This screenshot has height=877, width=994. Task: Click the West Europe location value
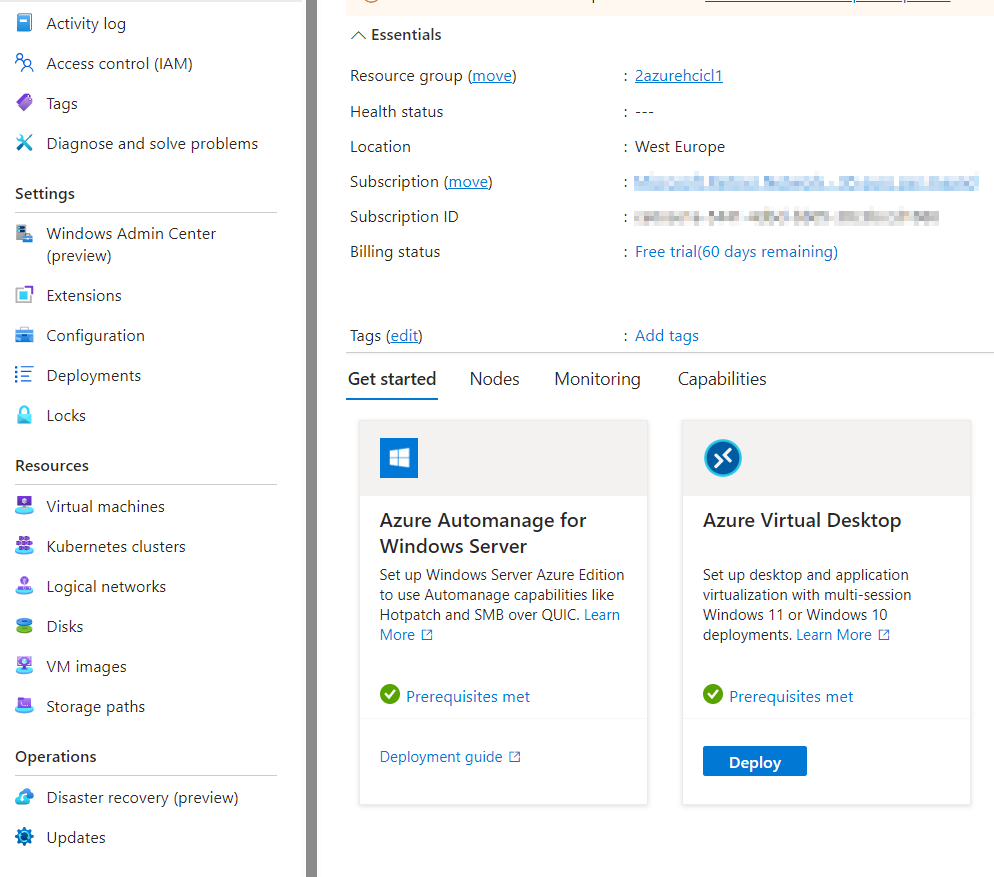coord(680,146)
